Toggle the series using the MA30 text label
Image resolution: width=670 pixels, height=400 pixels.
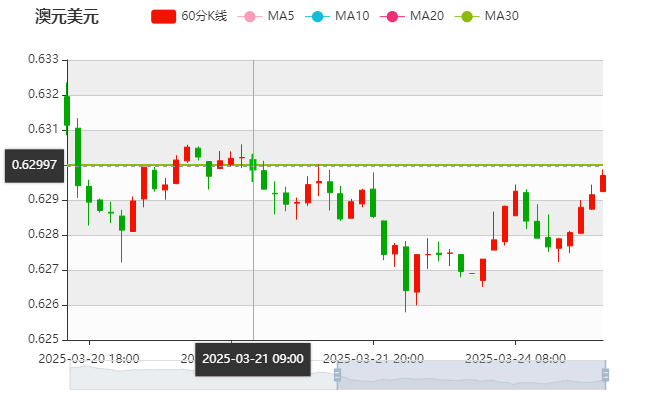click(x=501, y=17)
